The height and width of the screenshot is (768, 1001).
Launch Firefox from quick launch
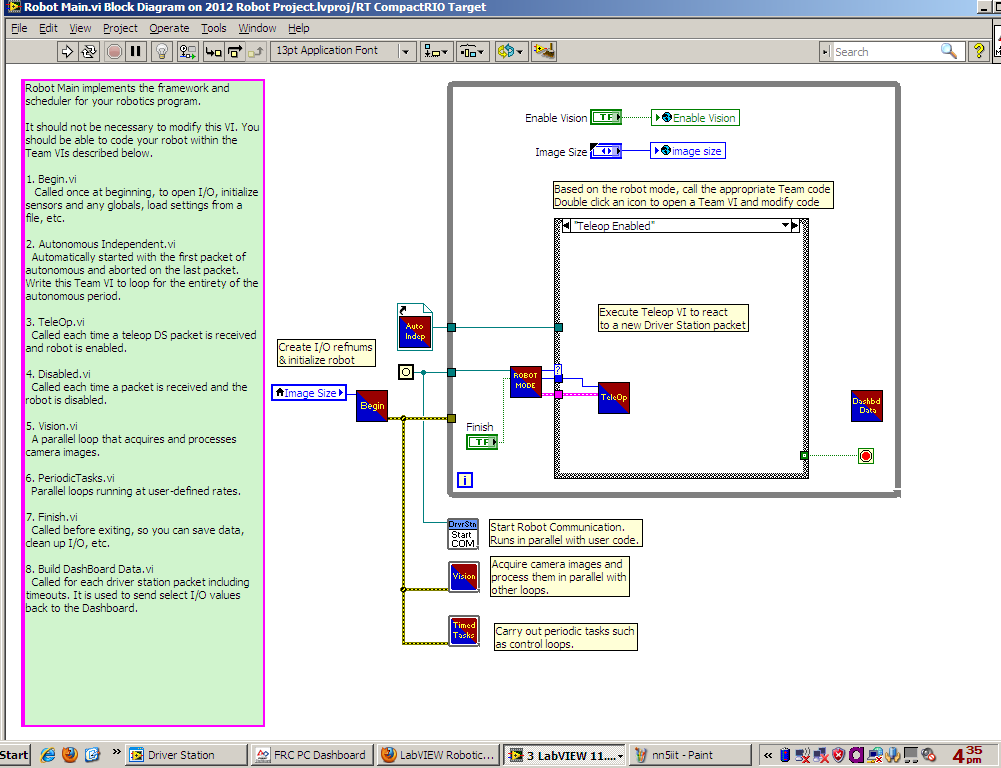click(x=70, y=755)
